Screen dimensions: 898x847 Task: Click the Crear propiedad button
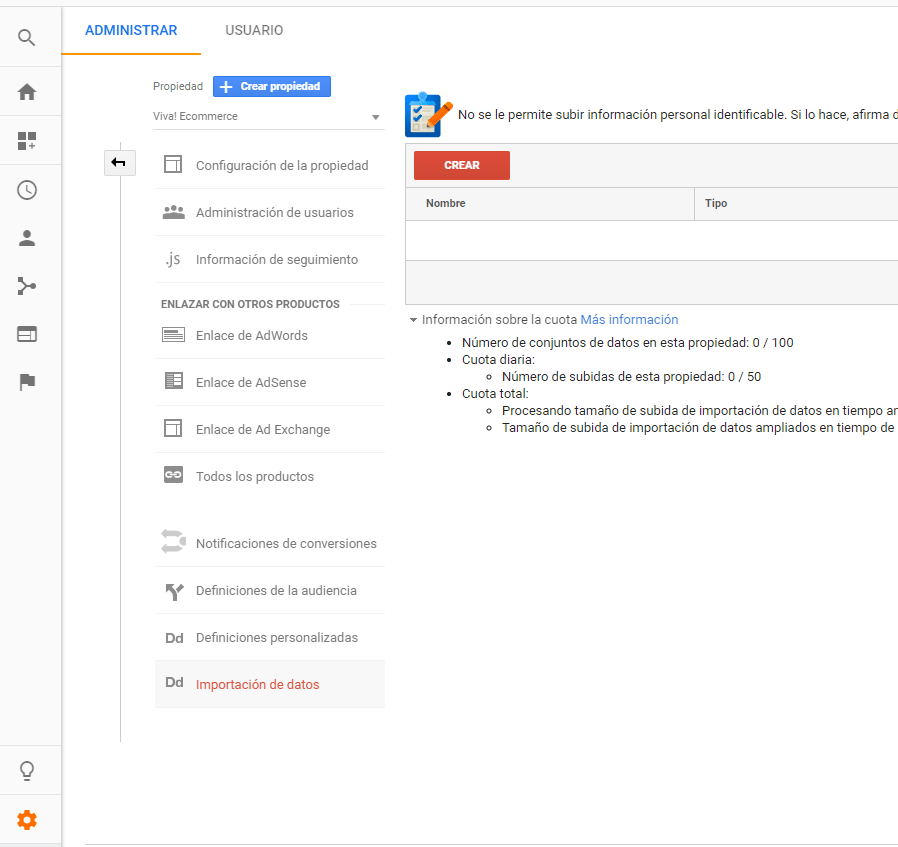pyautogui.click(x=271, y=86)
